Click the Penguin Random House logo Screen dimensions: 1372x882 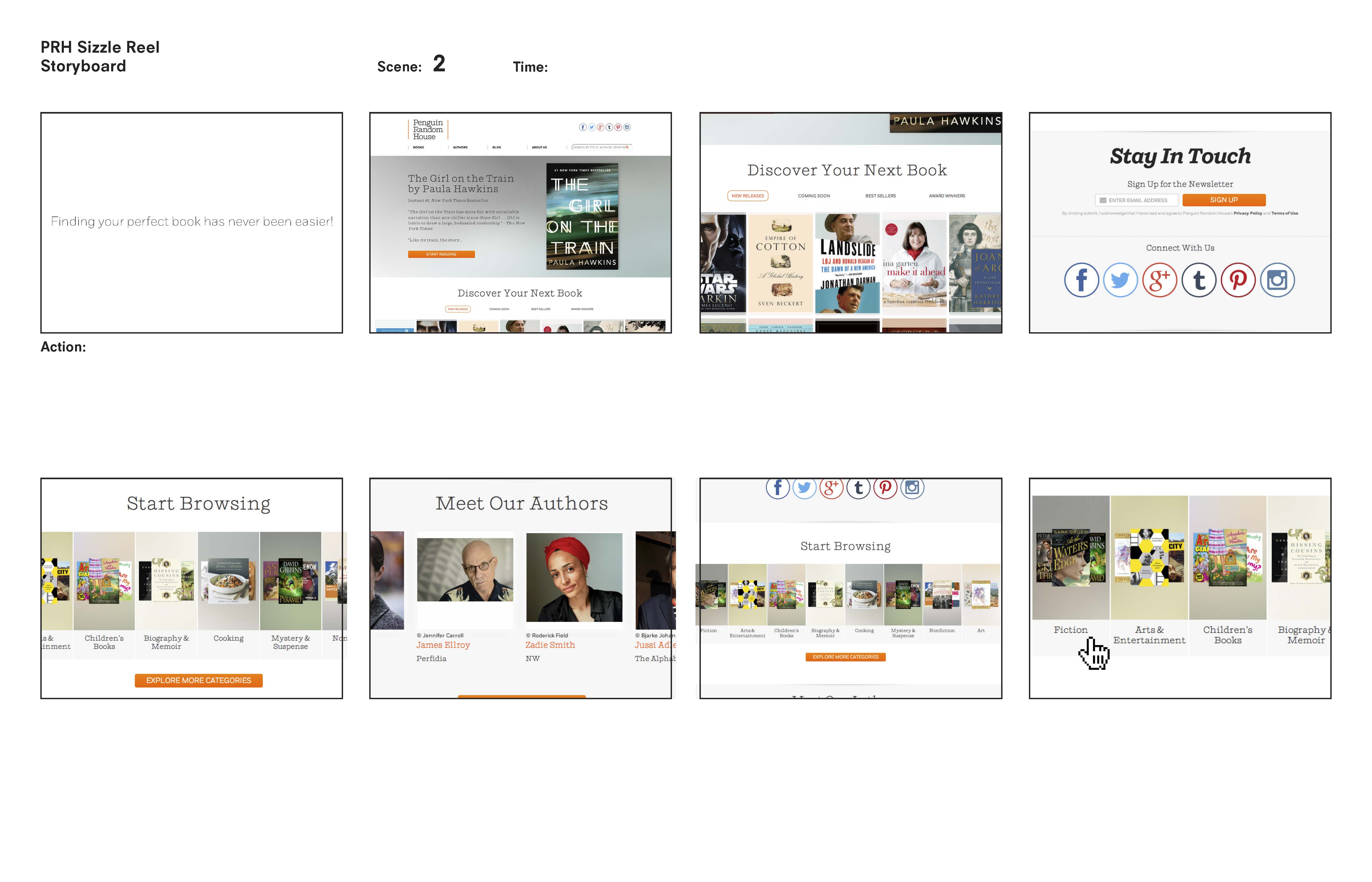(428, 129)
